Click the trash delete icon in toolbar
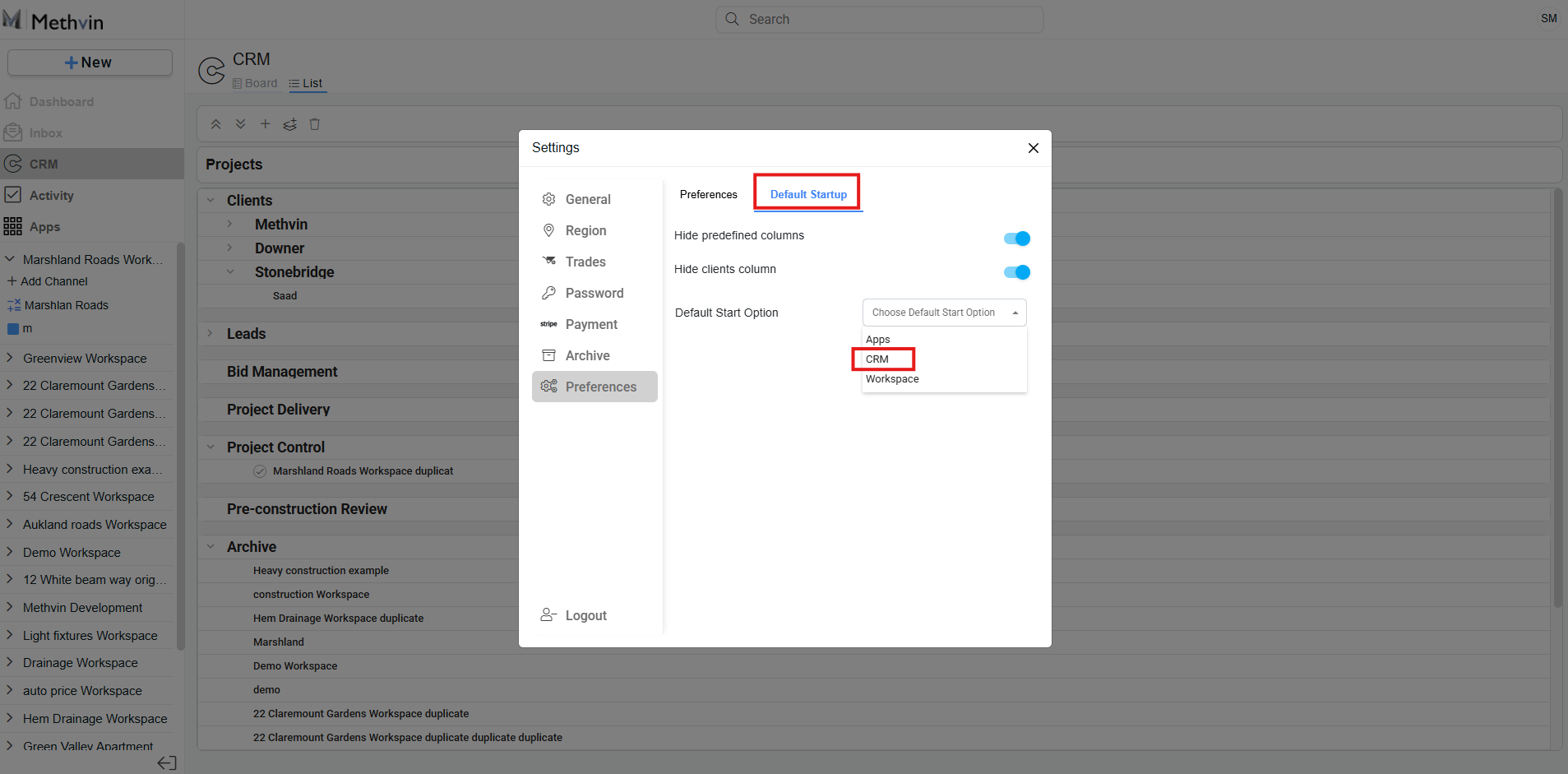This screenshot has height=774, width=1568. pyautogui.click(x=314, y=124)
